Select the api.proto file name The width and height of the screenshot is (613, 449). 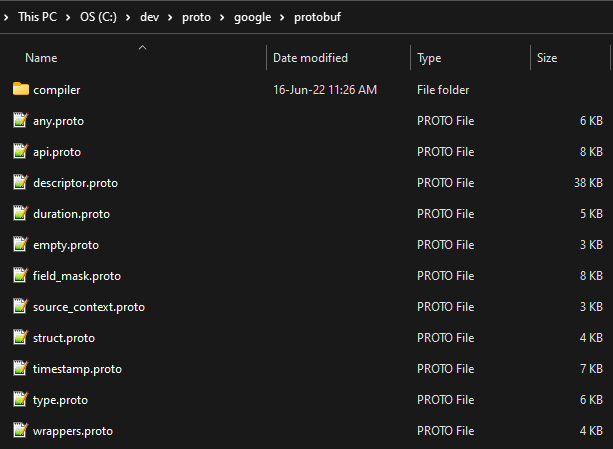pos(57,152)
